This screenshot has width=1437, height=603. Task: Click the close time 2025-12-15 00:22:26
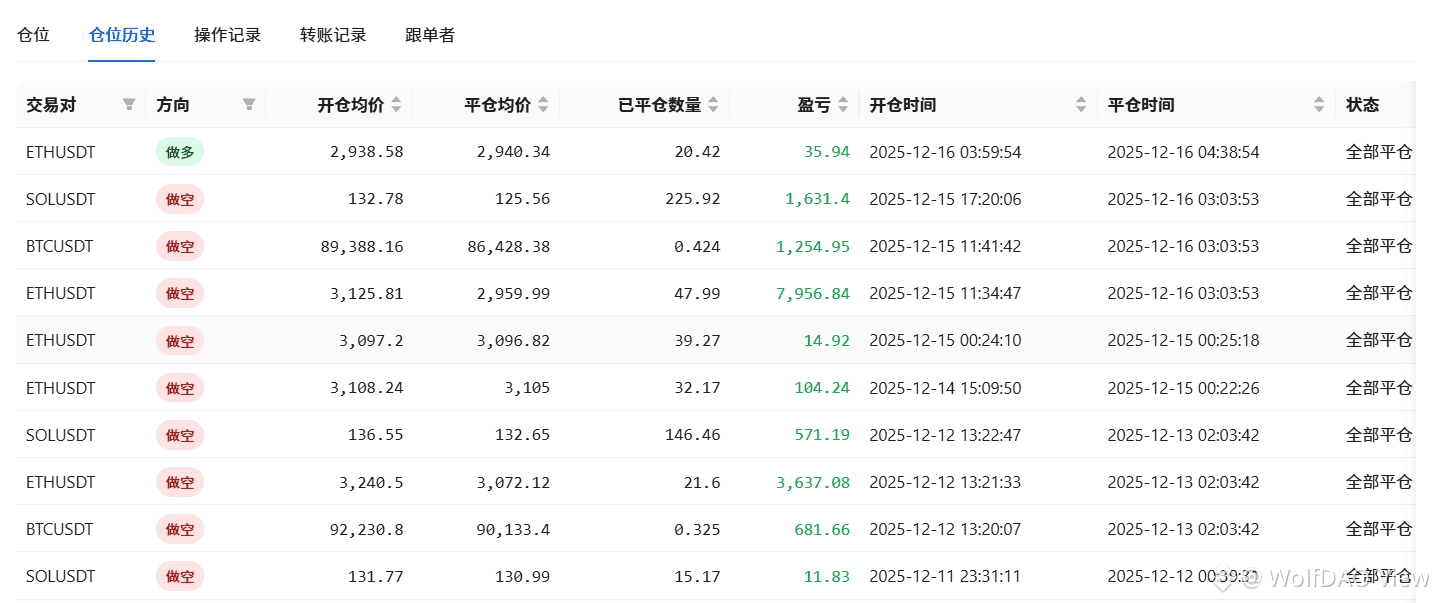1183,387
